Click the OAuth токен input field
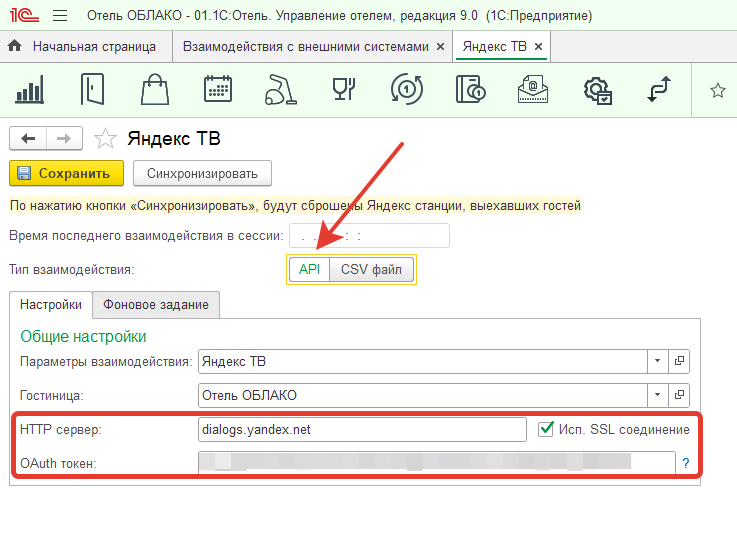This screenshot has height=540, width=737. coord(437,463)
